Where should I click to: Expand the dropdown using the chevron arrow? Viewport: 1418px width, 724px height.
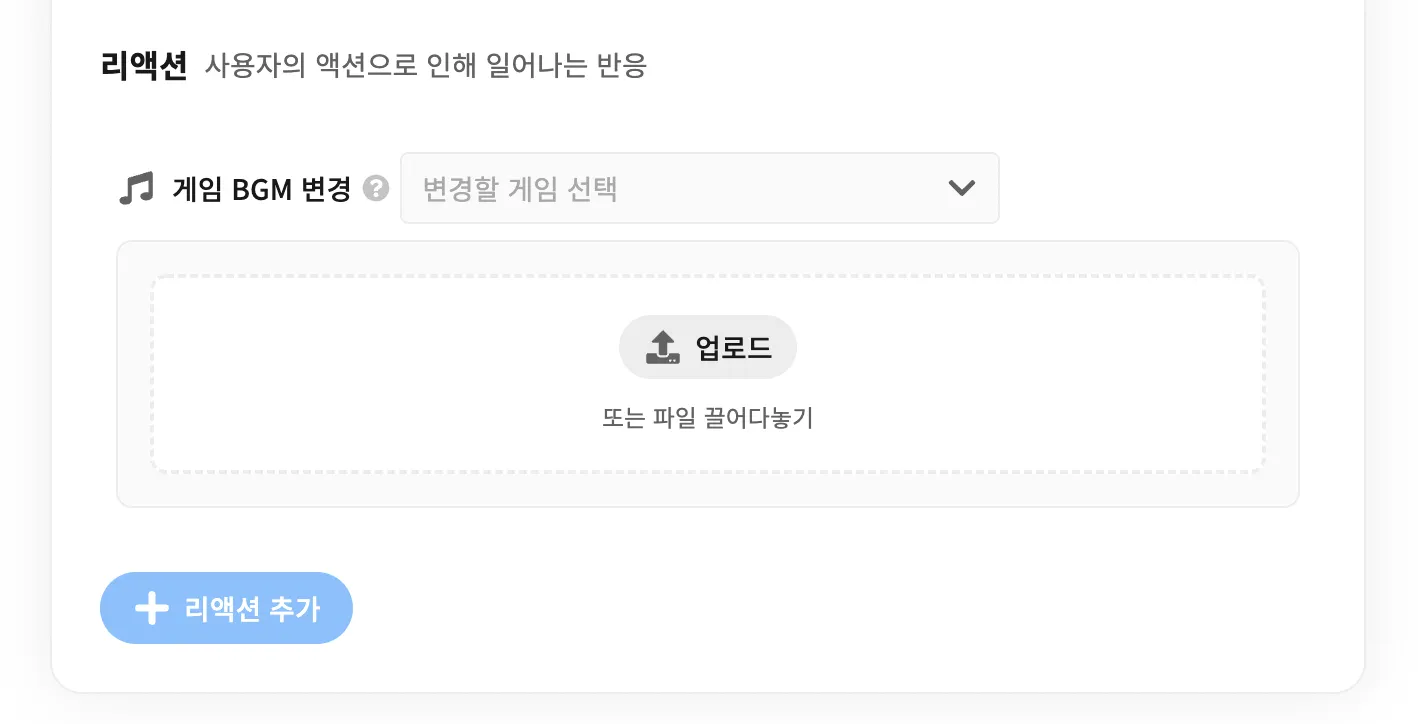[x=961, y=188]
